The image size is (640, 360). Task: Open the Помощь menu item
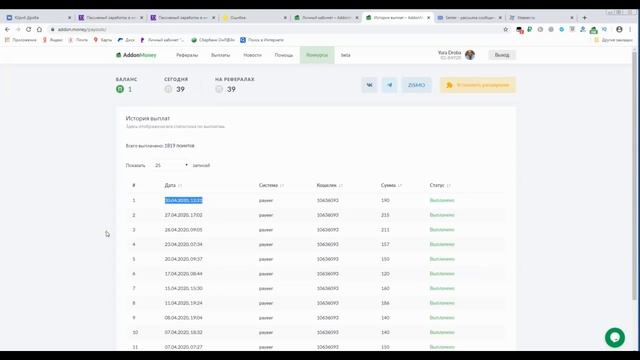(x=284, y=55)
